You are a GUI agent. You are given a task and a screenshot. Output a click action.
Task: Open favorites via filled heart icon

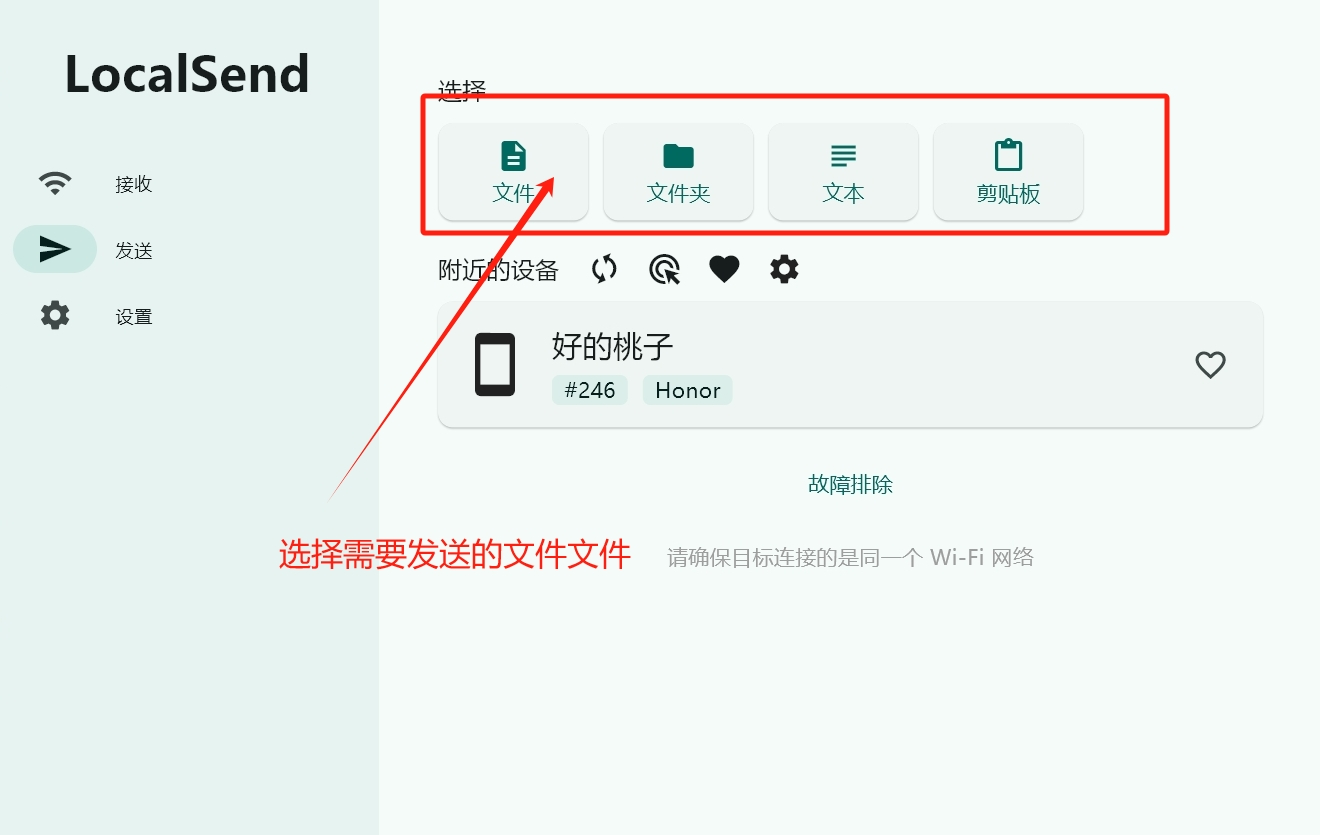(724, 269)
